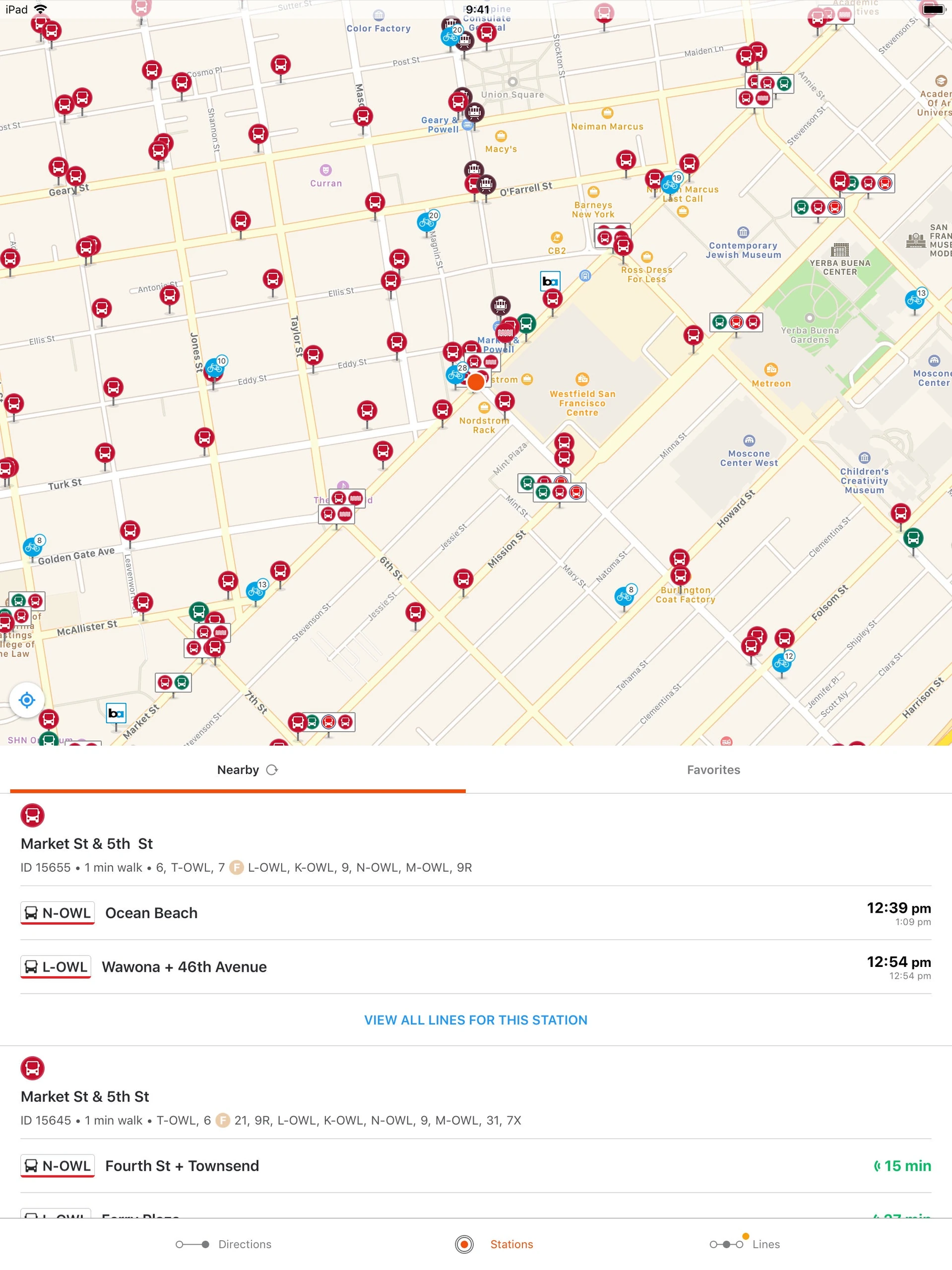Tap bus stop on Turk St
The width and height of the screenshot is (952, 1270).
coord(105,453)
